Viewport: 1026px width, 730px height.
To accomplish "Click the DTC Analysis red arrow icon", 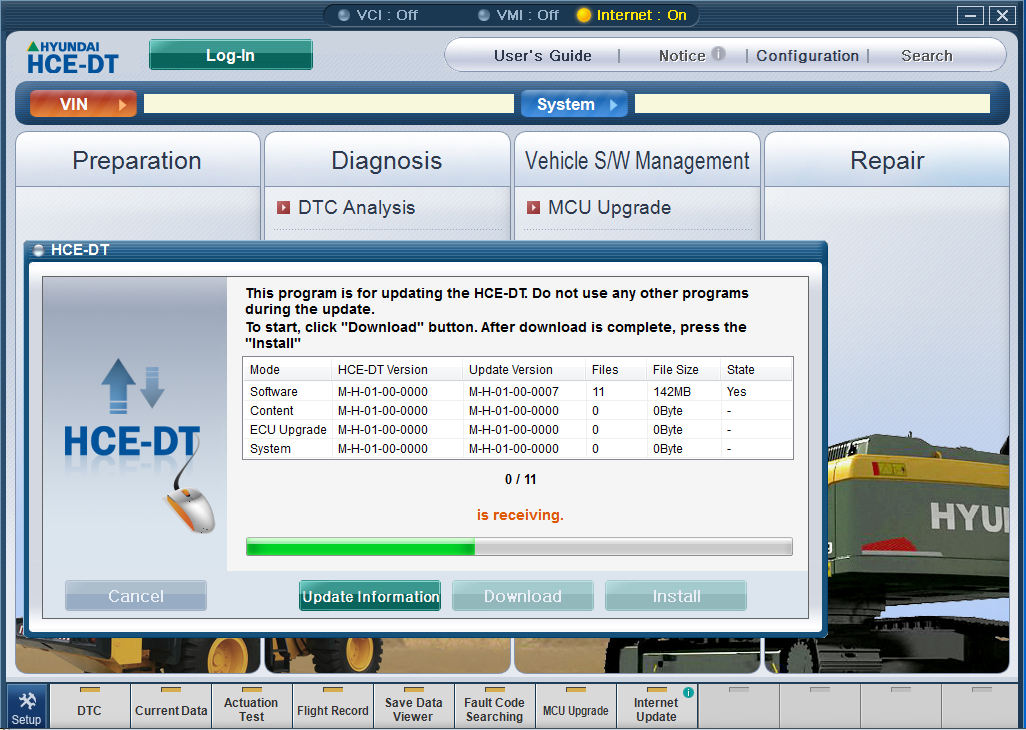I will point(283,207).
